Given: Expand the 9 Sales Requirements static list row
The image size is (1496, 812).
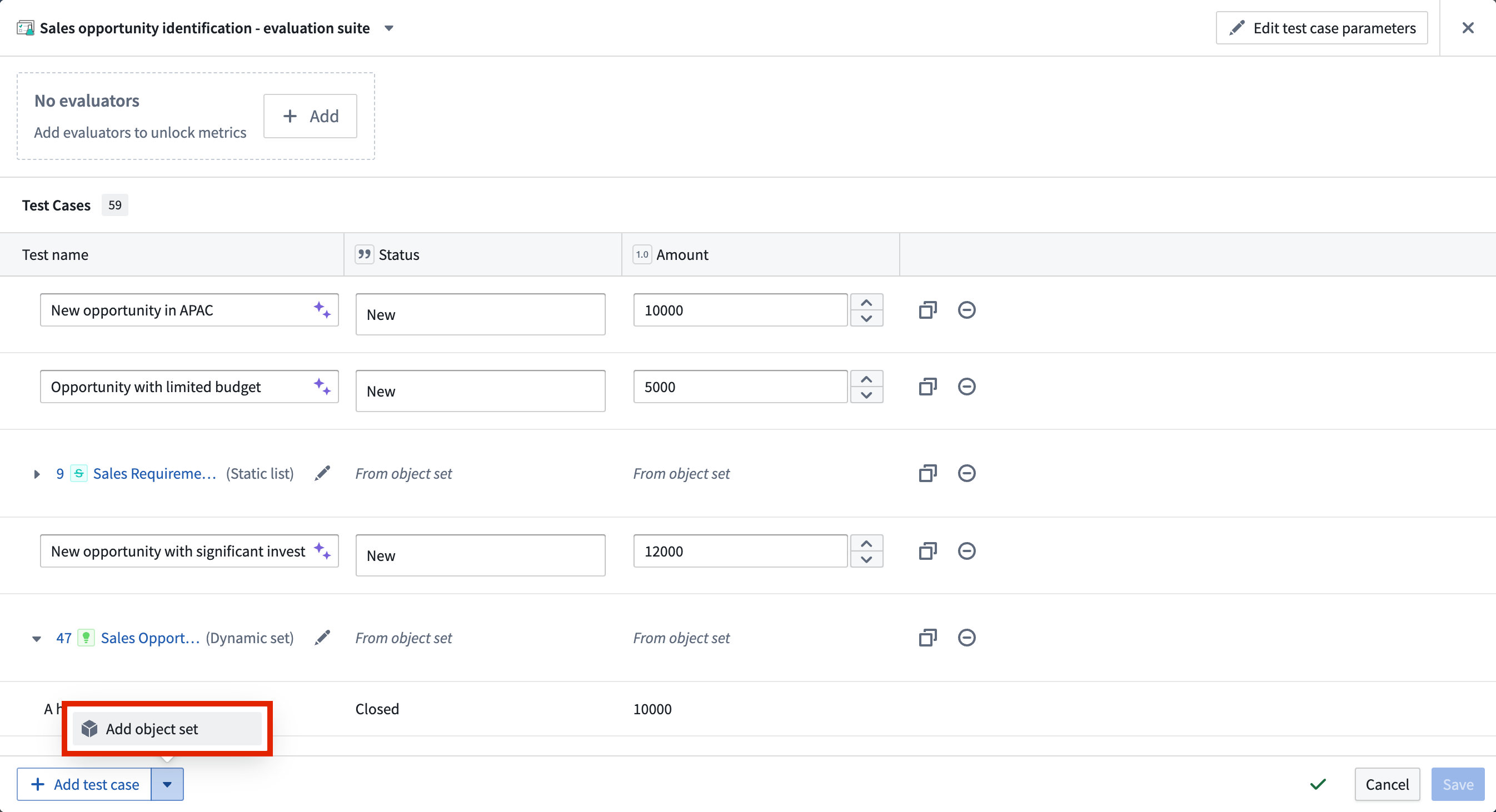Looking at the screenshot, I should [37, 474].
